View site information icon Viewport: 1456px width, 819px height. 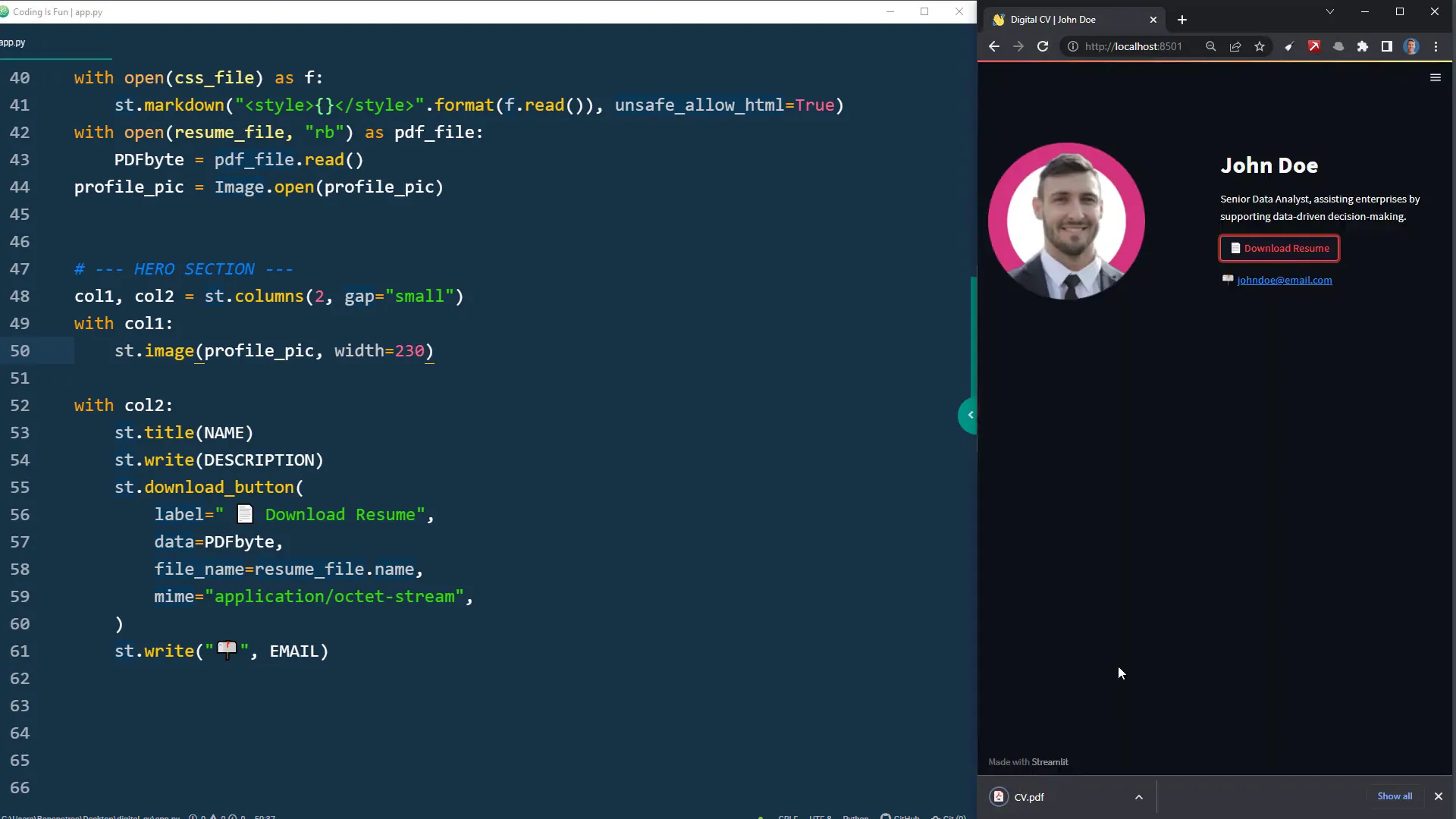(1073, 46)
